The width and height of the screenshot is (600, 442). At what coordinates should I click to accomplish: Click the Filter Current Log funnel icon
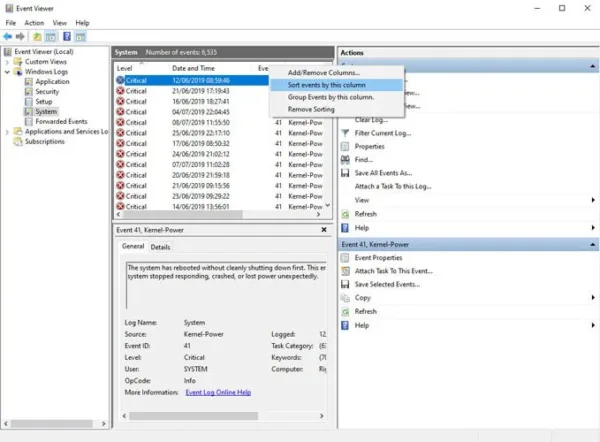(x=345, y=133)
